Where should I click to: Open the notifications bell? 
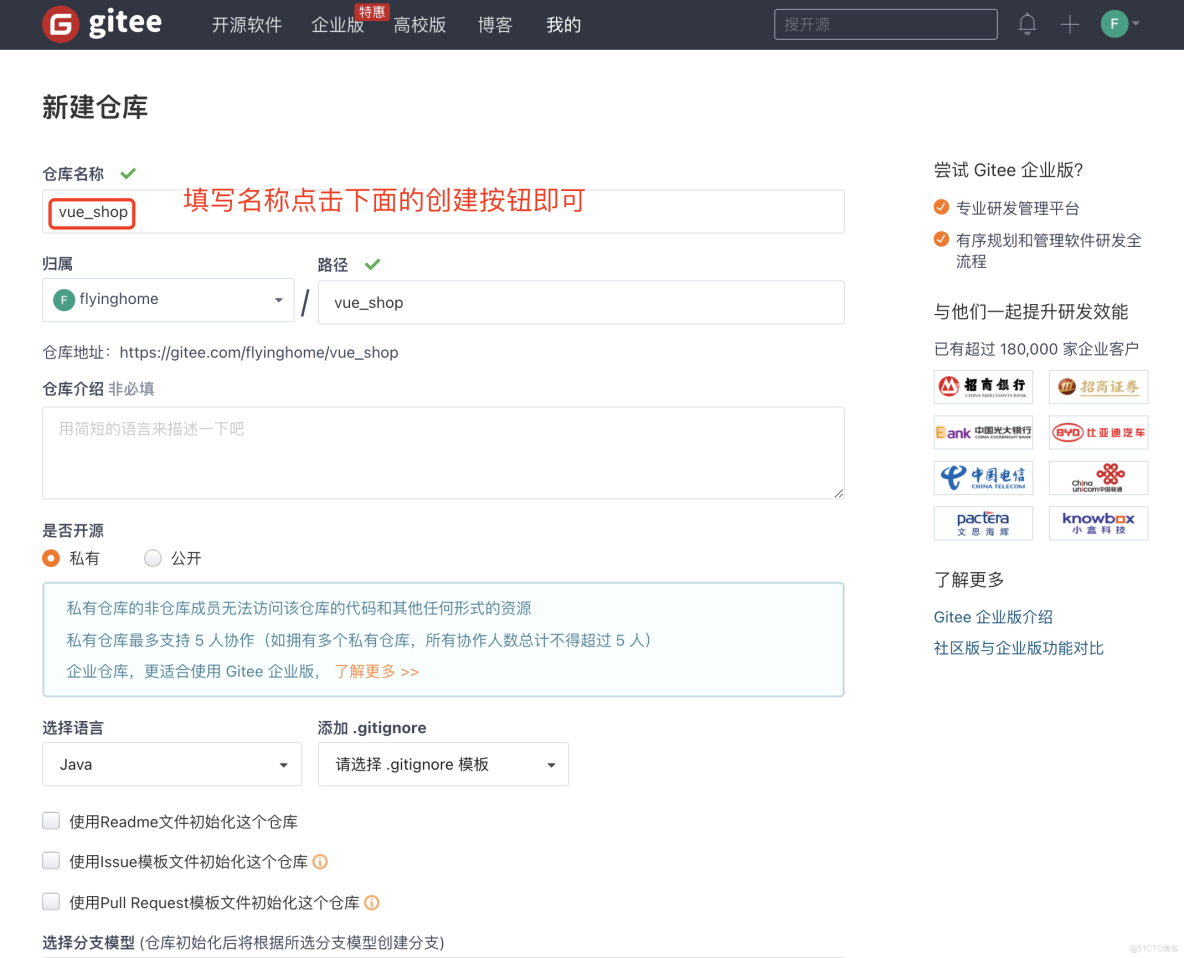coord(1026,24)
